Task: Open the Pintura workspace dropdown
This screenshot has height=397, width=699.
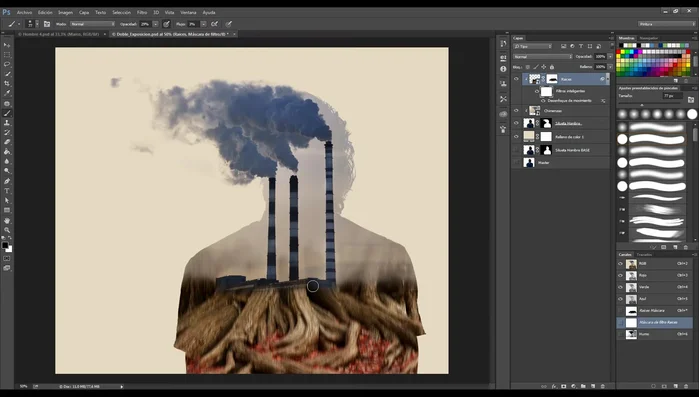Action: coord(666,24)
